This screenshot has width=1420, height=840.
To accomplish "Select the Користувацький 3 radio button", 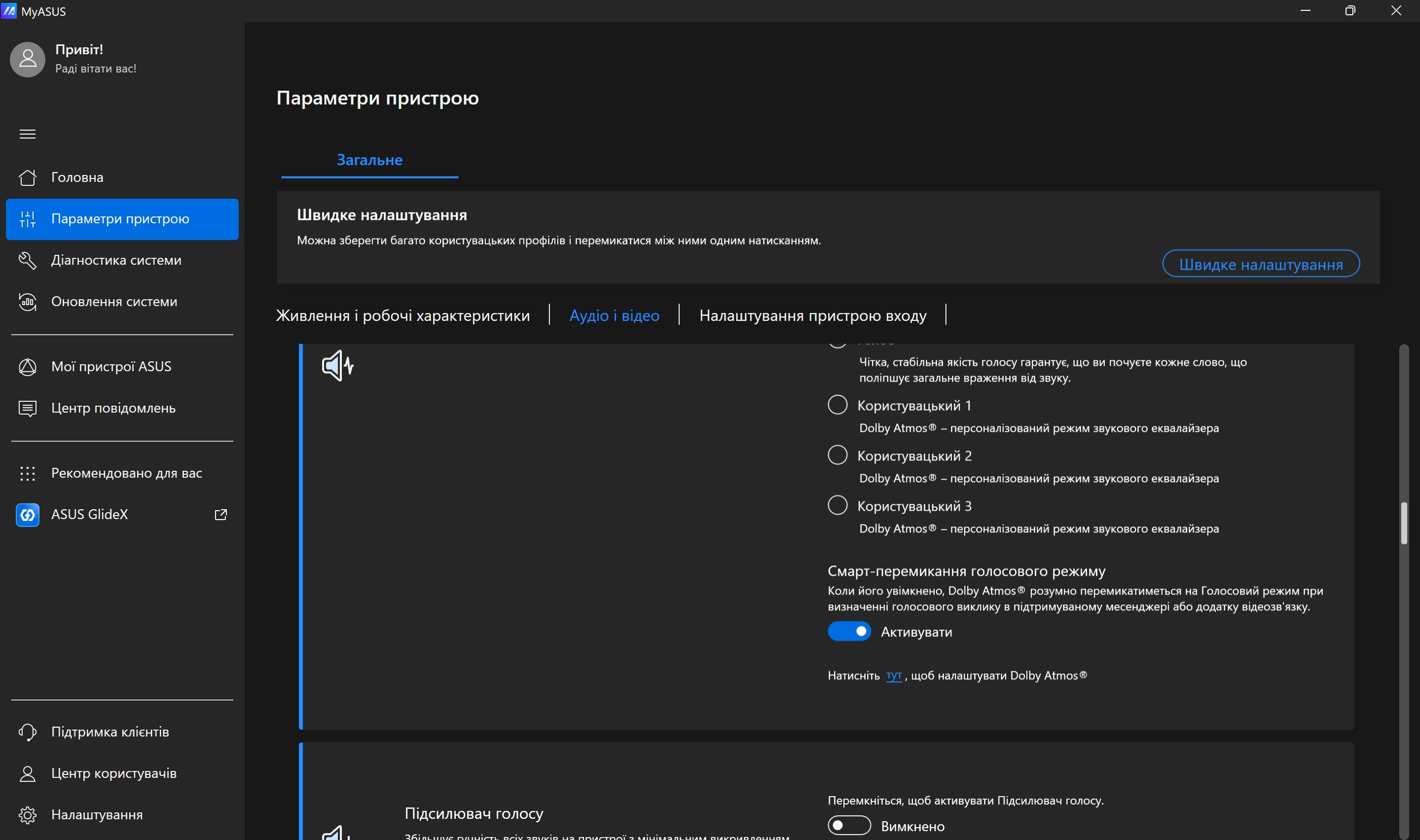I will pyautogui.click(x=837, y=505).
